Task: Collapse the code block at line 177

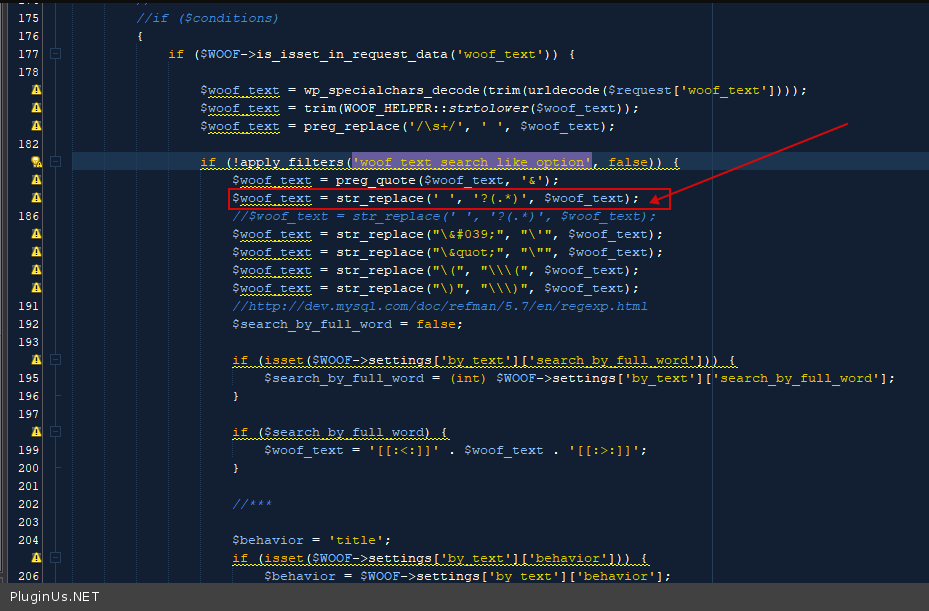Action: 56,54
